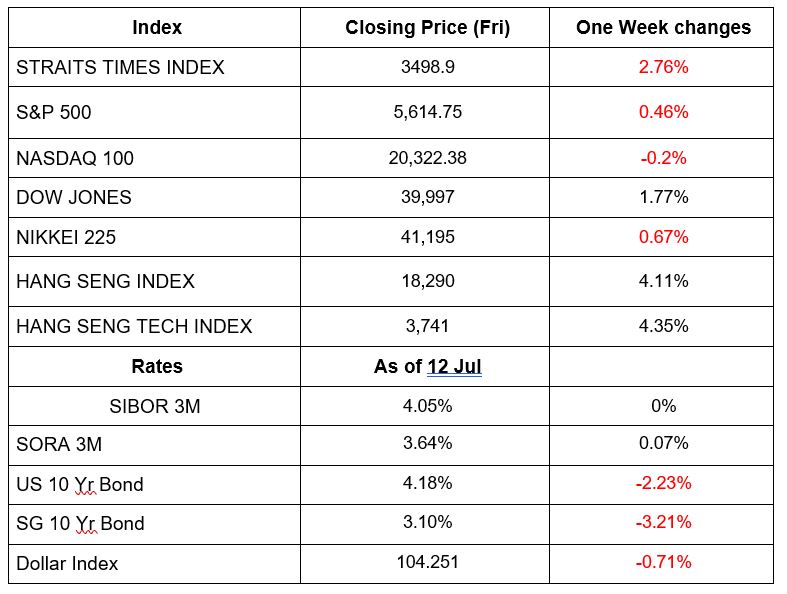Click the HANG SENG INDEX label
Image resolution: width=787 pixels, height=594 pixels.
(x=105, y=282)
